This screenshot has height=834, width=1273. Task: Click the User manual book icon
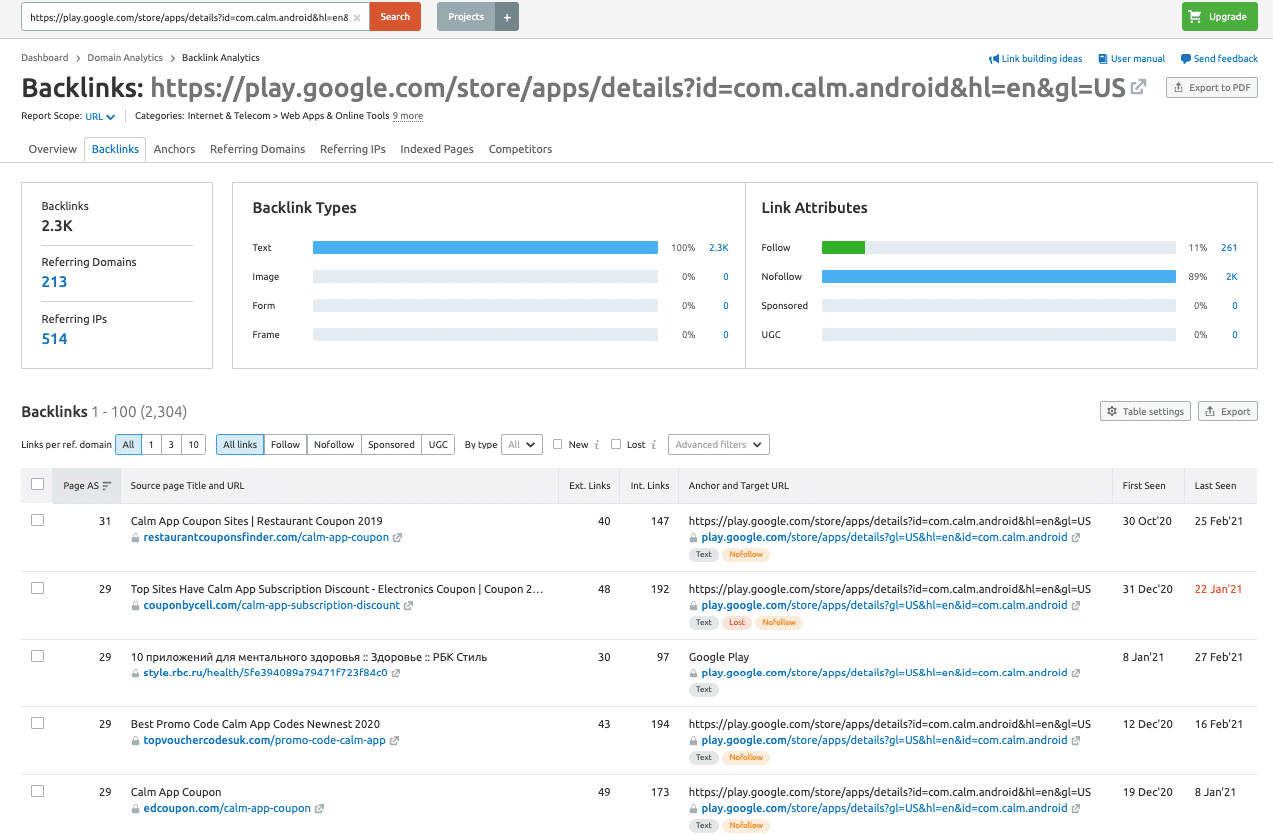(1102, 59)
